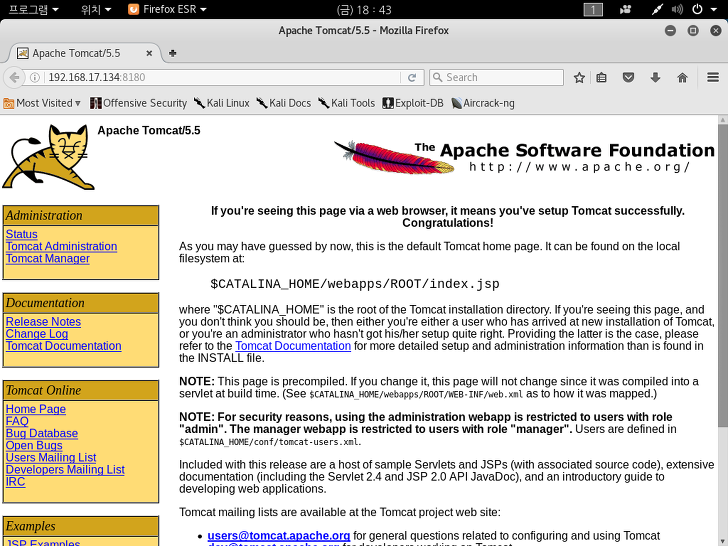Open Tomcat Documentation link in body paragraph

coord(293,345)
